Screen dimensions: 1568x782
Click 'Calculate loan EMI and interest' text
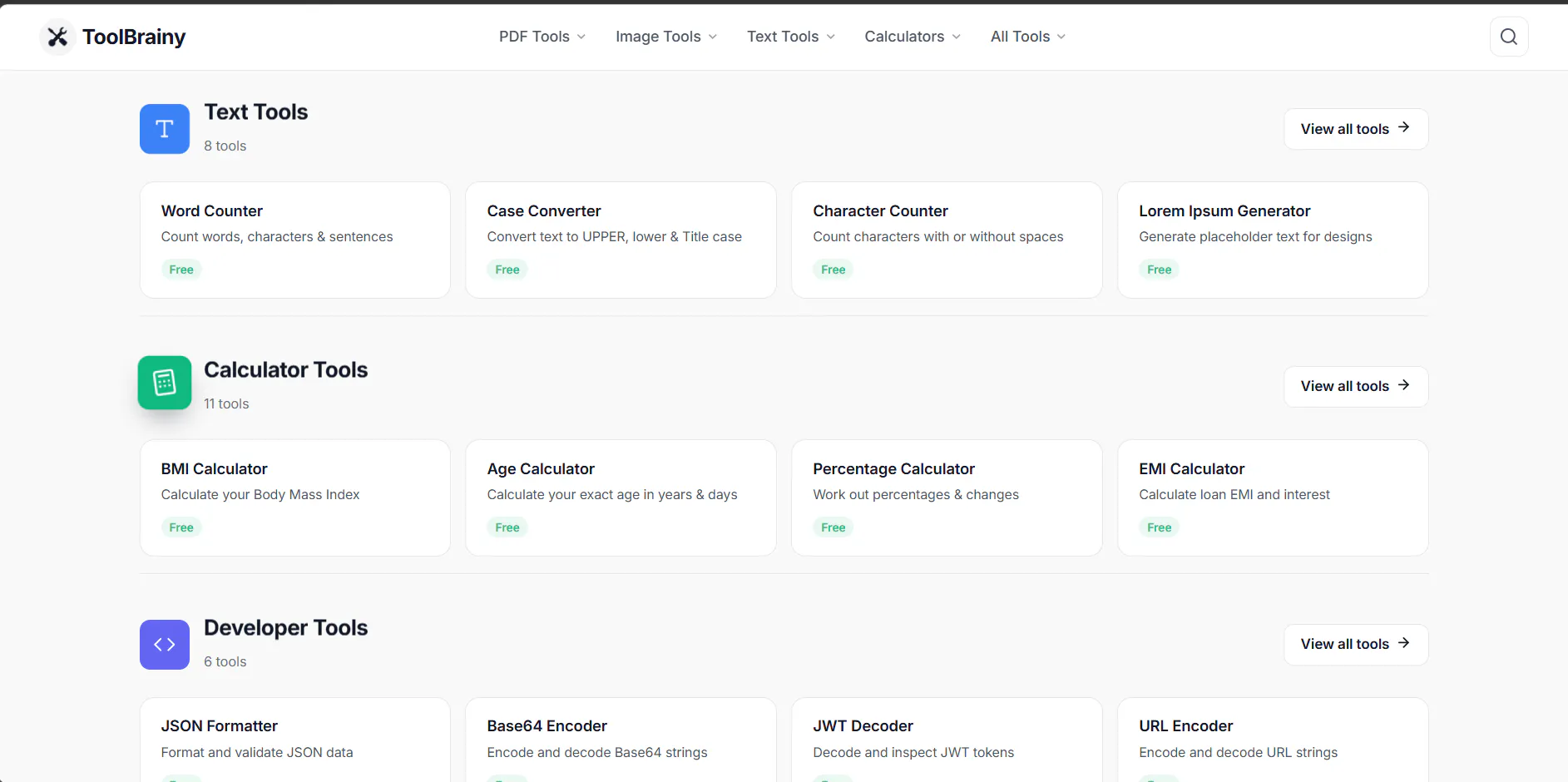[x=1234, y=495]
